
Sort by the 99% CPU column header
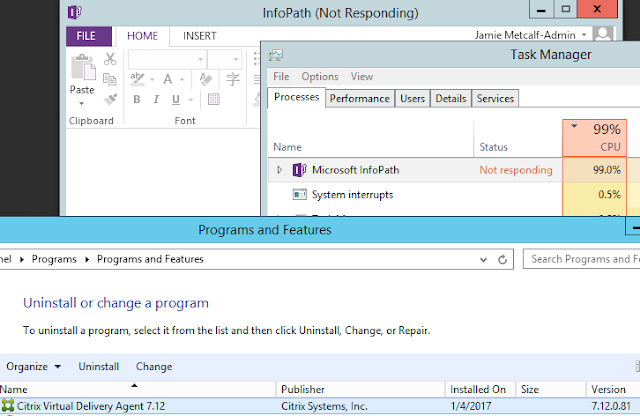tap(594, 138)
